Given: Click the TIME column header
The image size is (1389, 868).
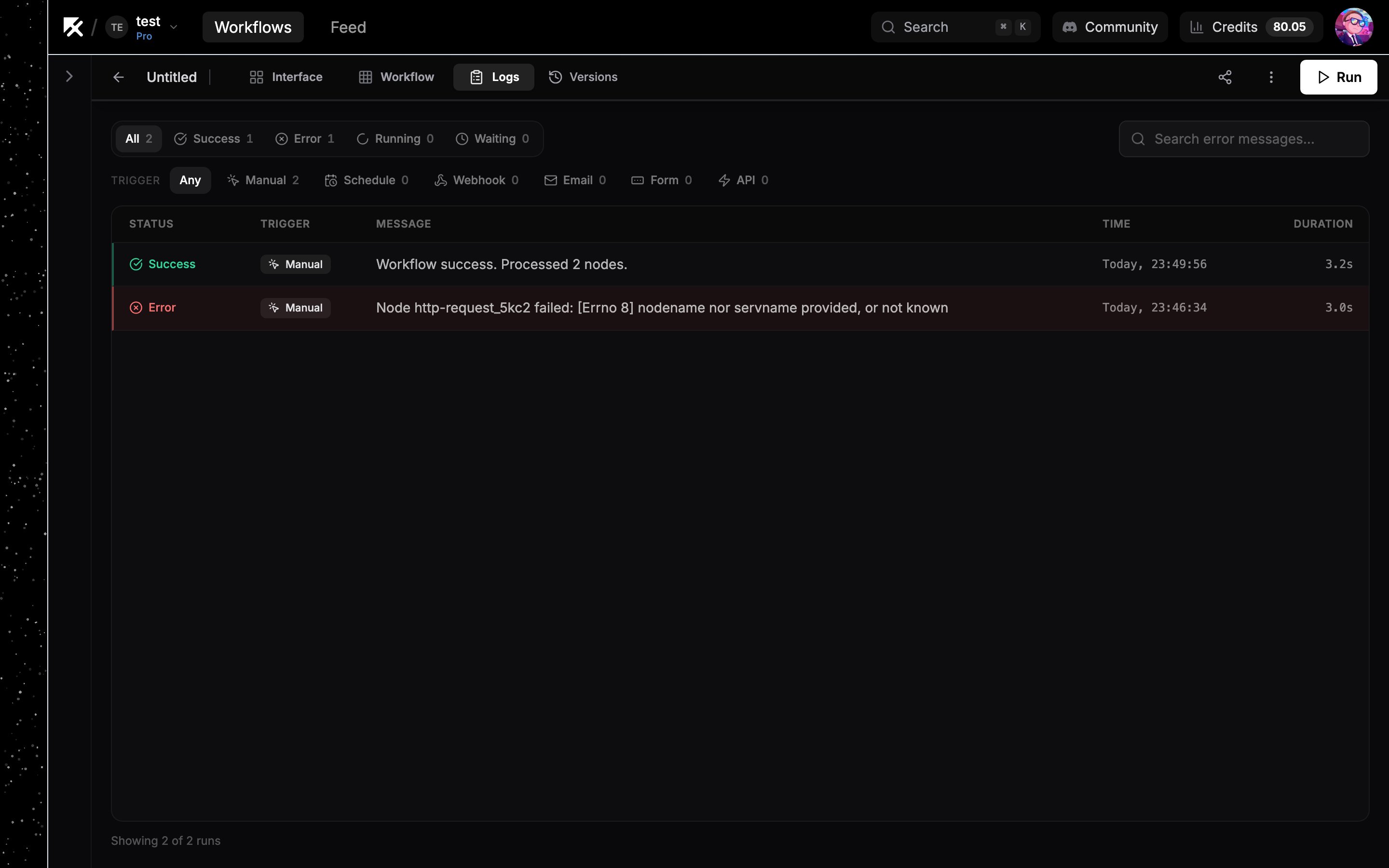Looking at the screenshot, I should (1116, 224).
